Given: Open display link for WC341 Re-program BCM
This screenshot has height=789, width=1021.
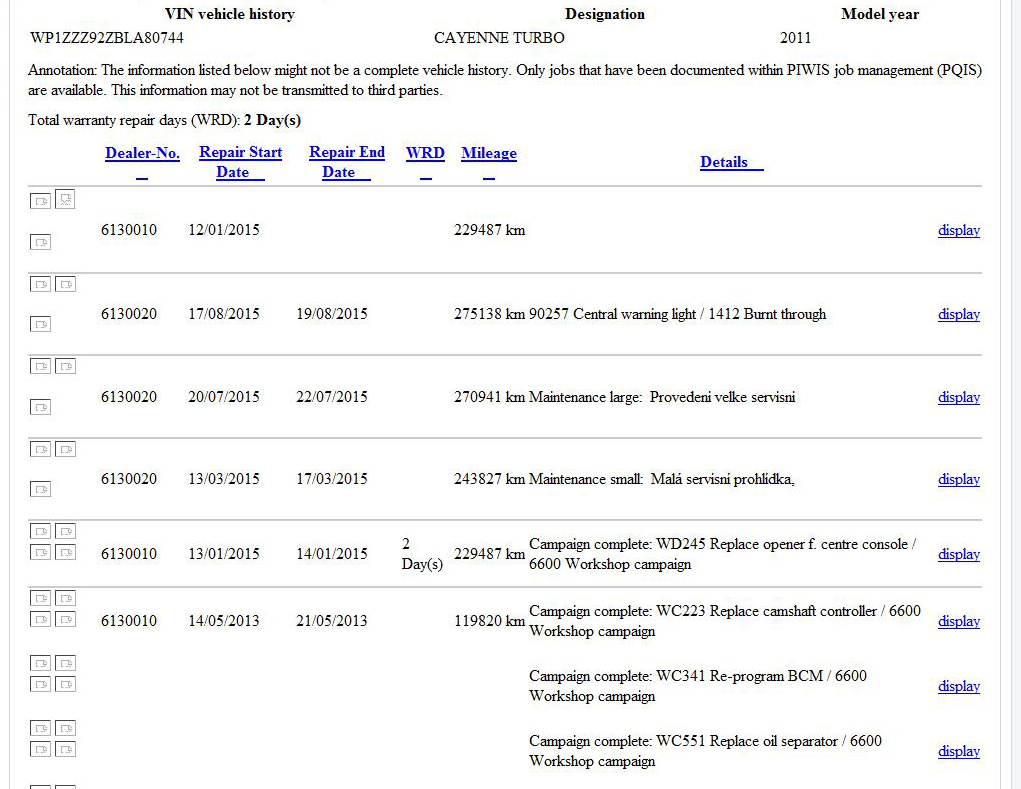Looking at the screenshot, I should click(958, 686).
